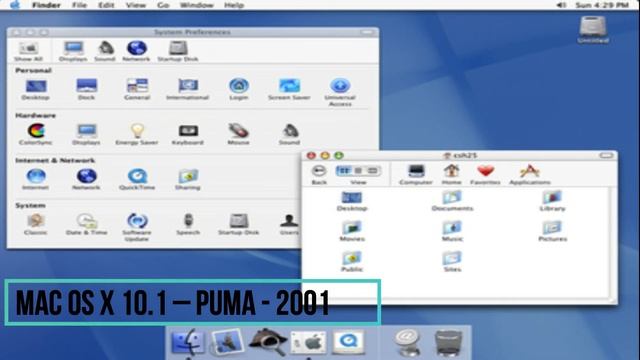Open Sound pane in Hardware section
Image resolution: width=640 pixels, height=360 pixels.
click(x=289, y=134)
